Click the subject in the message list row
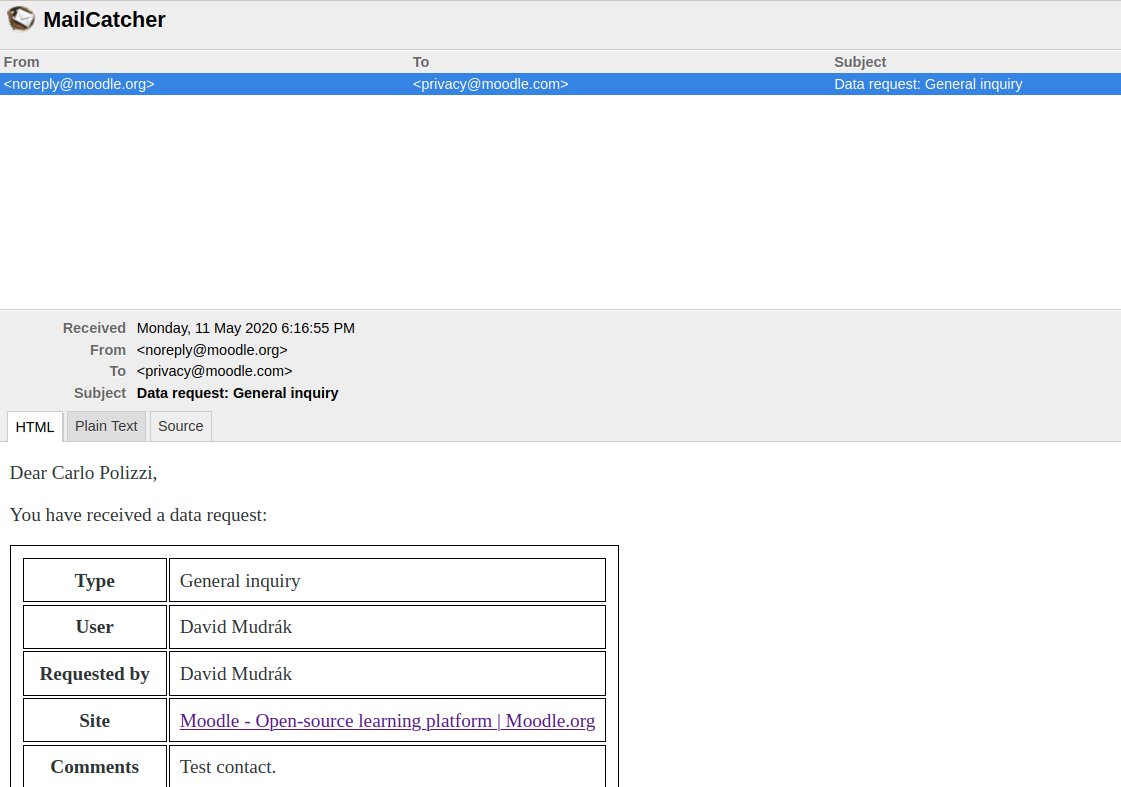Screen dimensions: 1121x787 point(928,84)
